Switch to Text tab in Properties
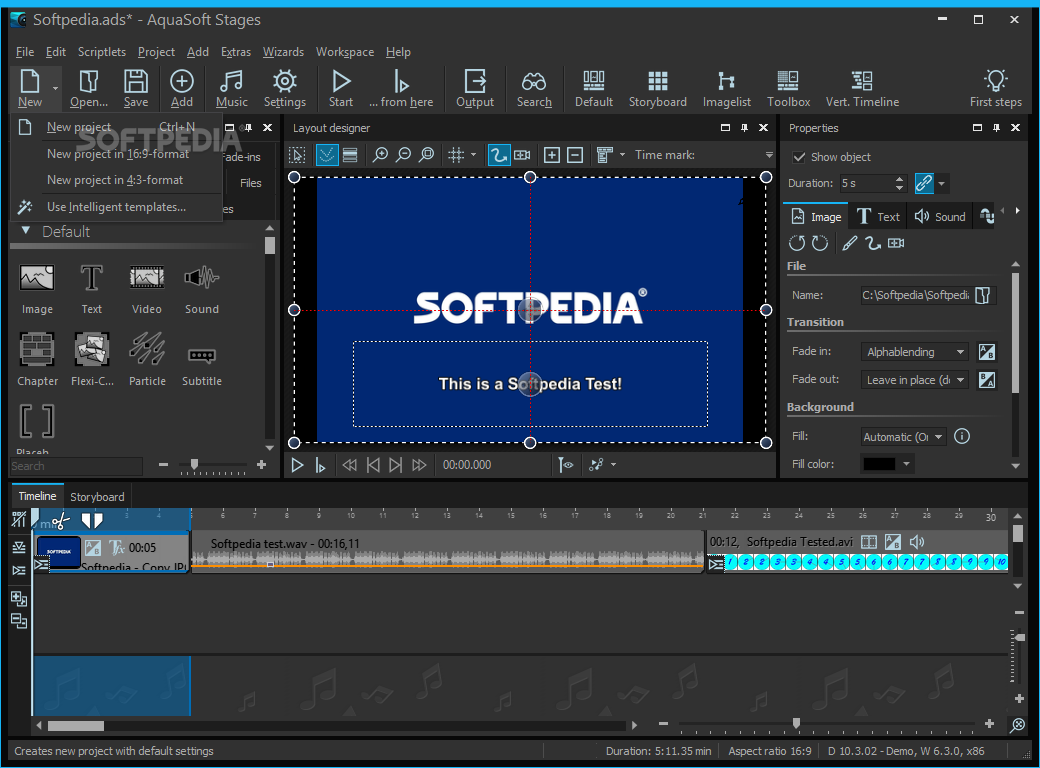Screen dimensions: 1040x768 (878, 217)
